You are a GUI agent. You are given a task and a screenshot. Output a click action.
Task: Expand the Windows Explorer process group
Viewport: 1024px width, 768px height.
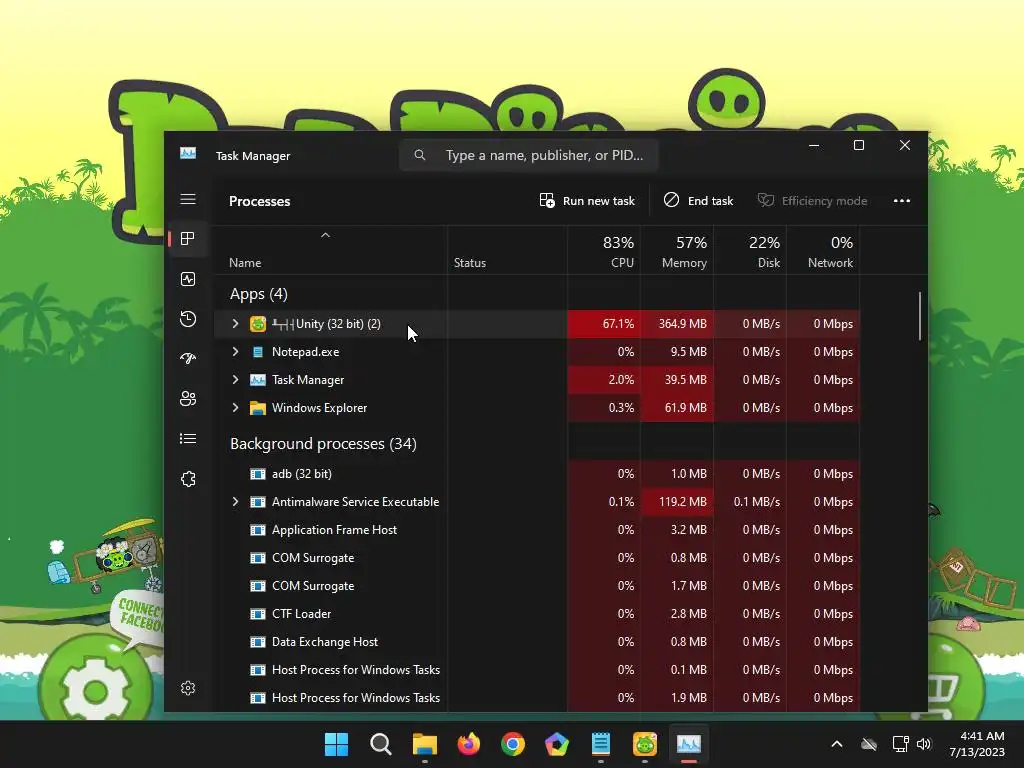pos(235,408)
